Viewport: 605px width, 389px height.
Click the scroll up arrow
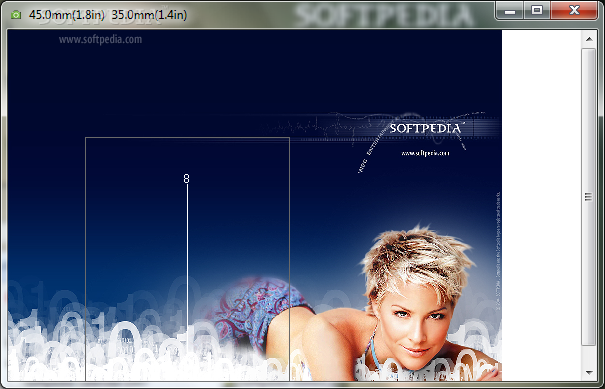coord(589,39)
